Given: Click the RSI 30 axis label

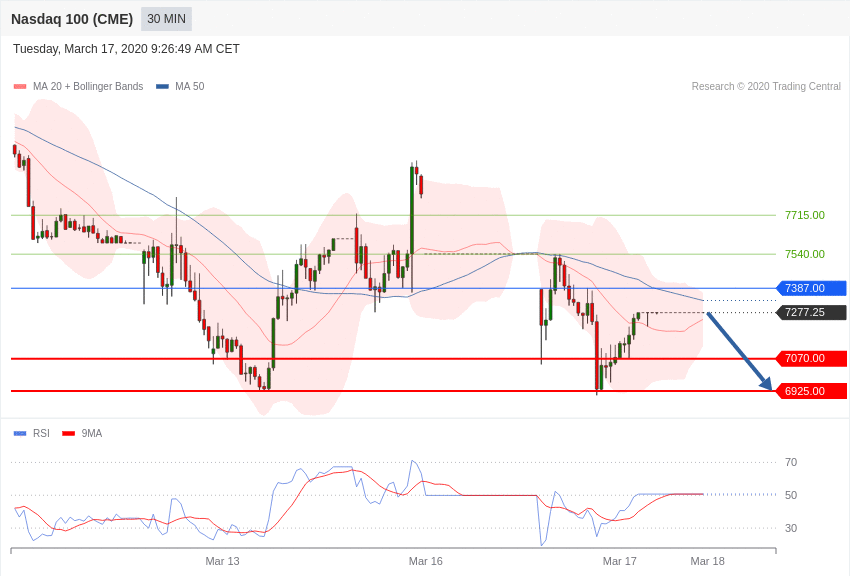Looking at the screenshot, I should point(791,528).
